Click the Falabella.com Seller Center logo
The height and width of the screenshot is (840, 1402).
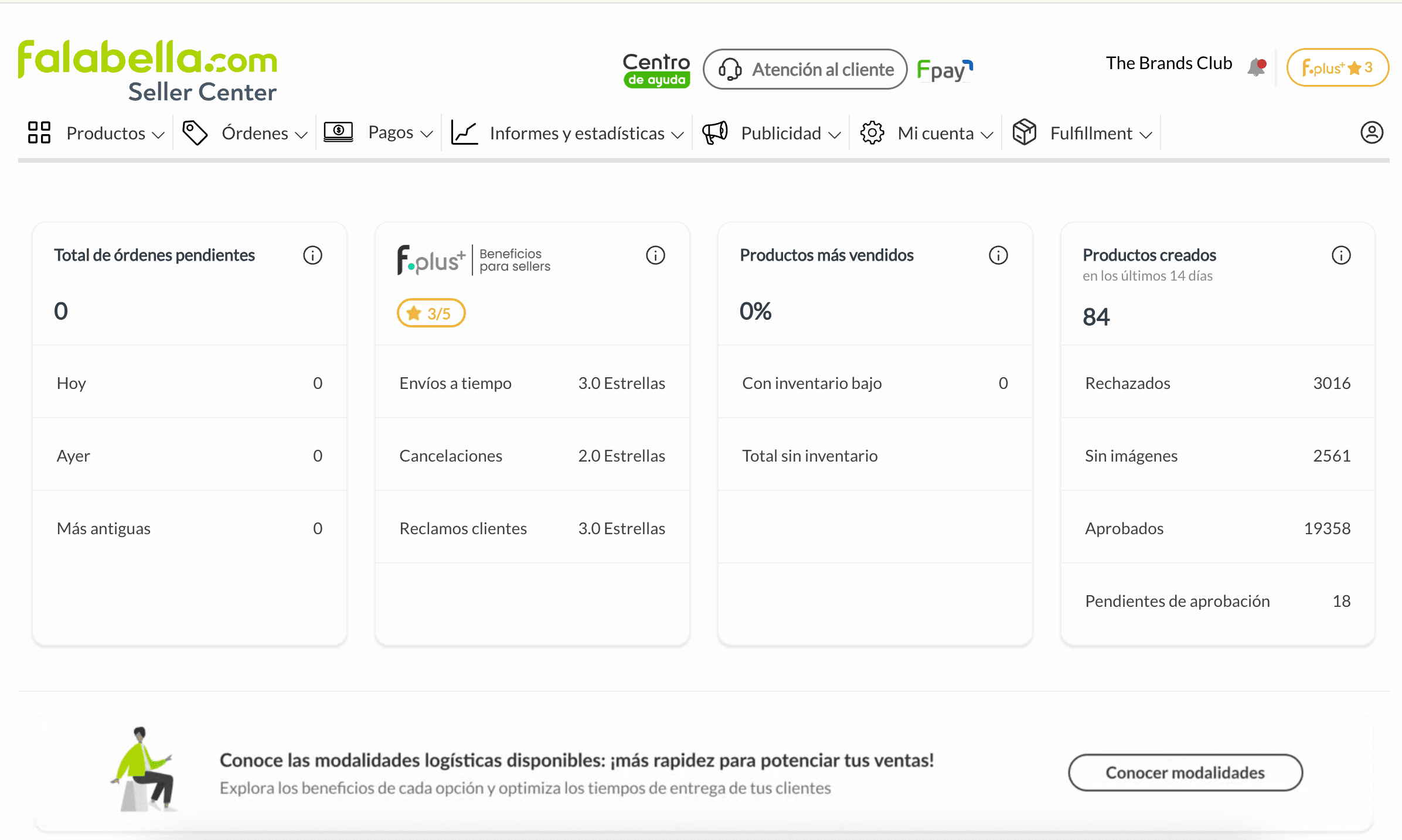click(147, 71)
